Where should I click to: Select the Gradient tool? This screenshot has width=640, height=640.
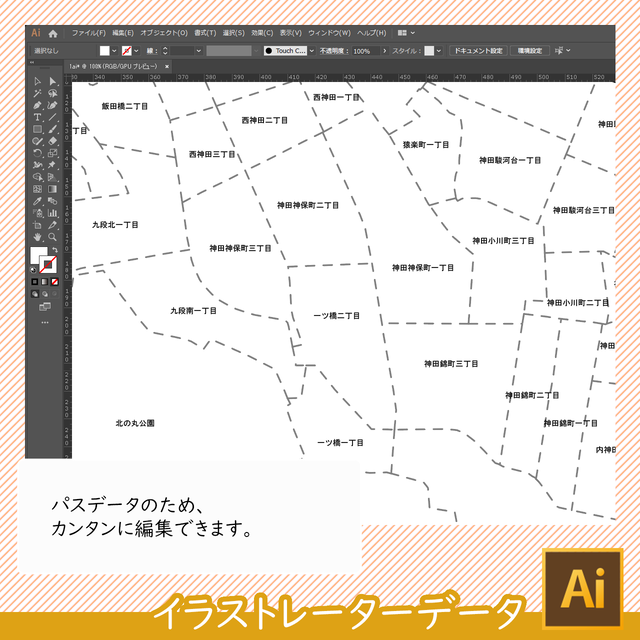pos(52,189)
